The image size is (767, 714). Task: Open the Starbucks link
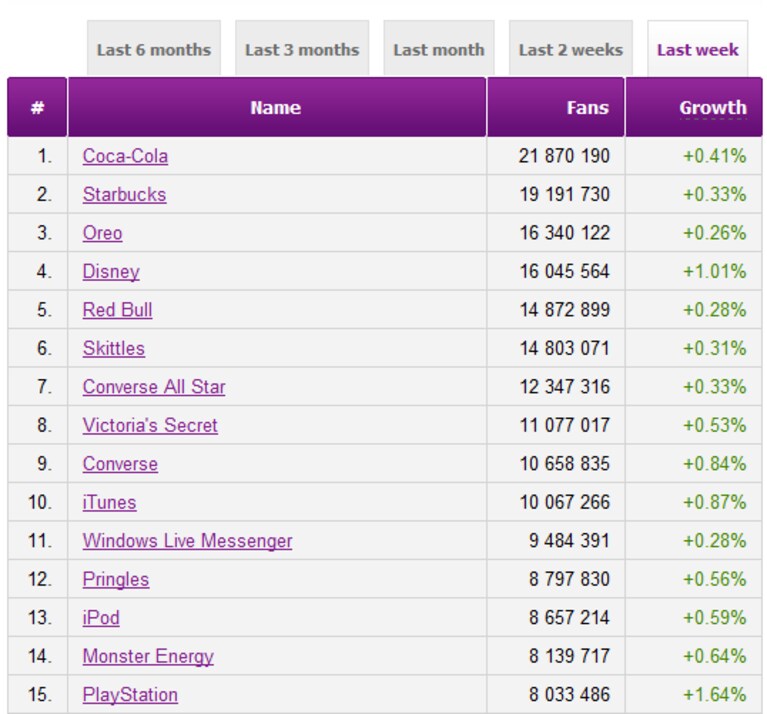[x=124, y=195]
